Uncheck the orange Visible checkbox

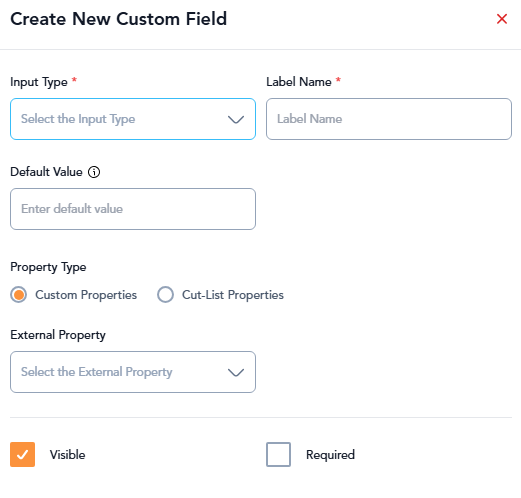22,454
